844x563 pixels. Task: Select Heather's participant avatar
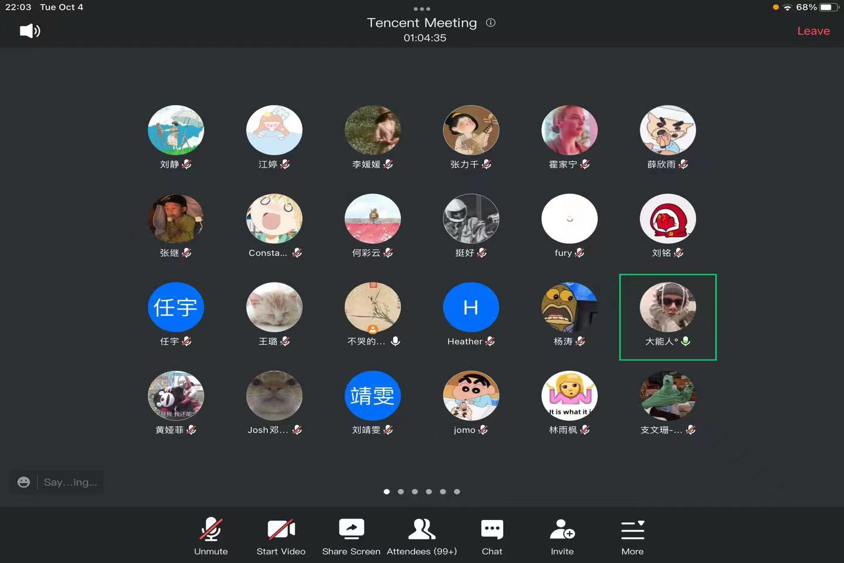[x=471, y=307]
